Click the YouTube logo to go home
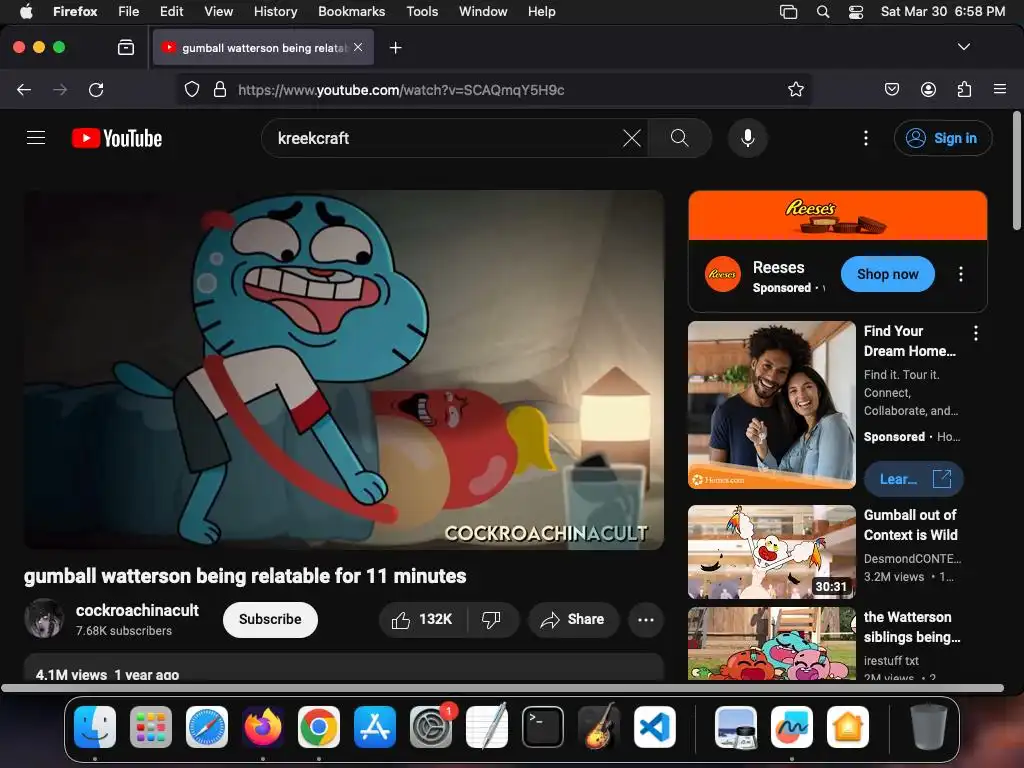 pyautogui.click(x=117, y=138)
